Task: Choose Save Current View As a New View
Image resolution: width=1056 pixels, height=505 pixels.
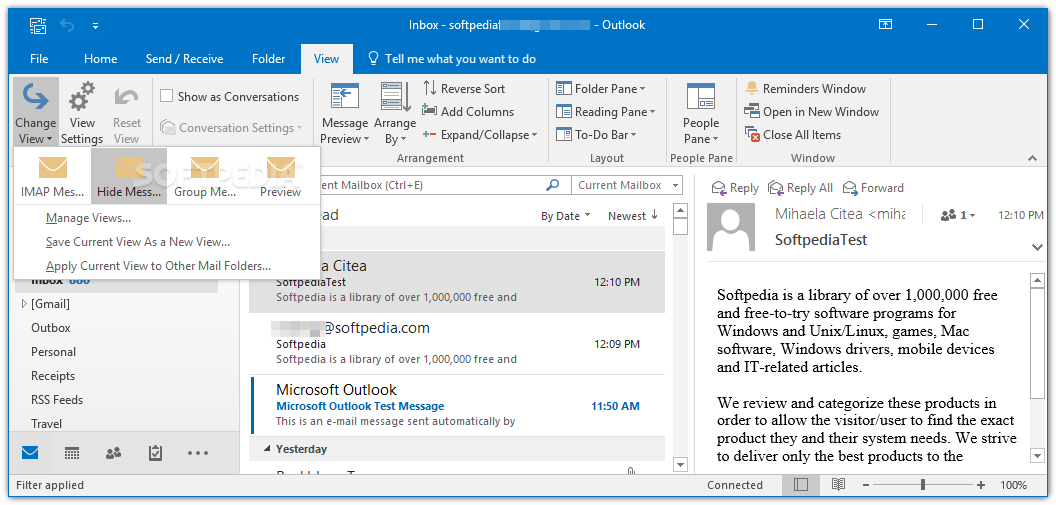Action: click(138, 242)
